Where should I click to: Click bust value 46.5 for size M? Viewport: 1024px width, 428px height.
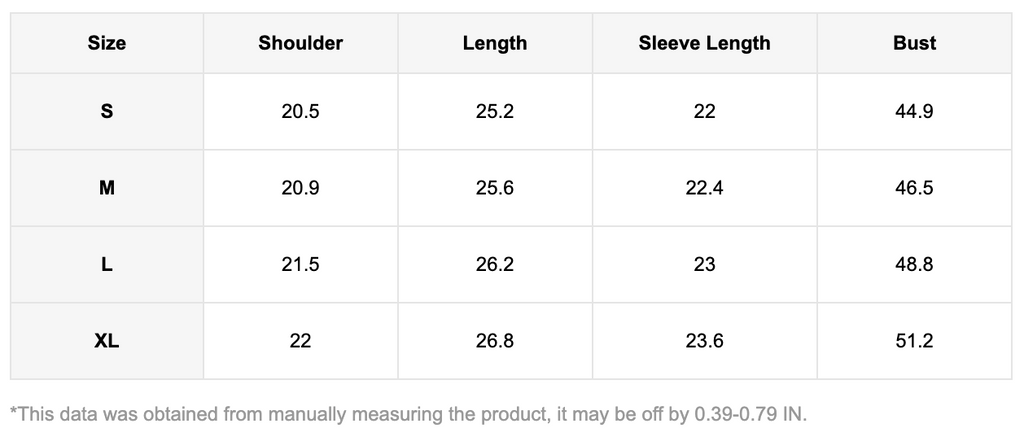(914, 188)
